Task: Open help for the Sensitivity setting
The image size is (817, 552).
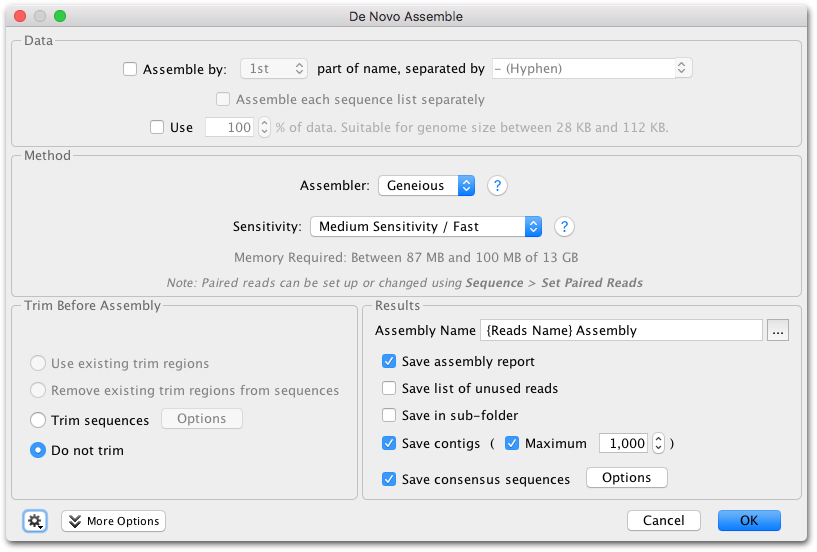Action: point(564,227)
